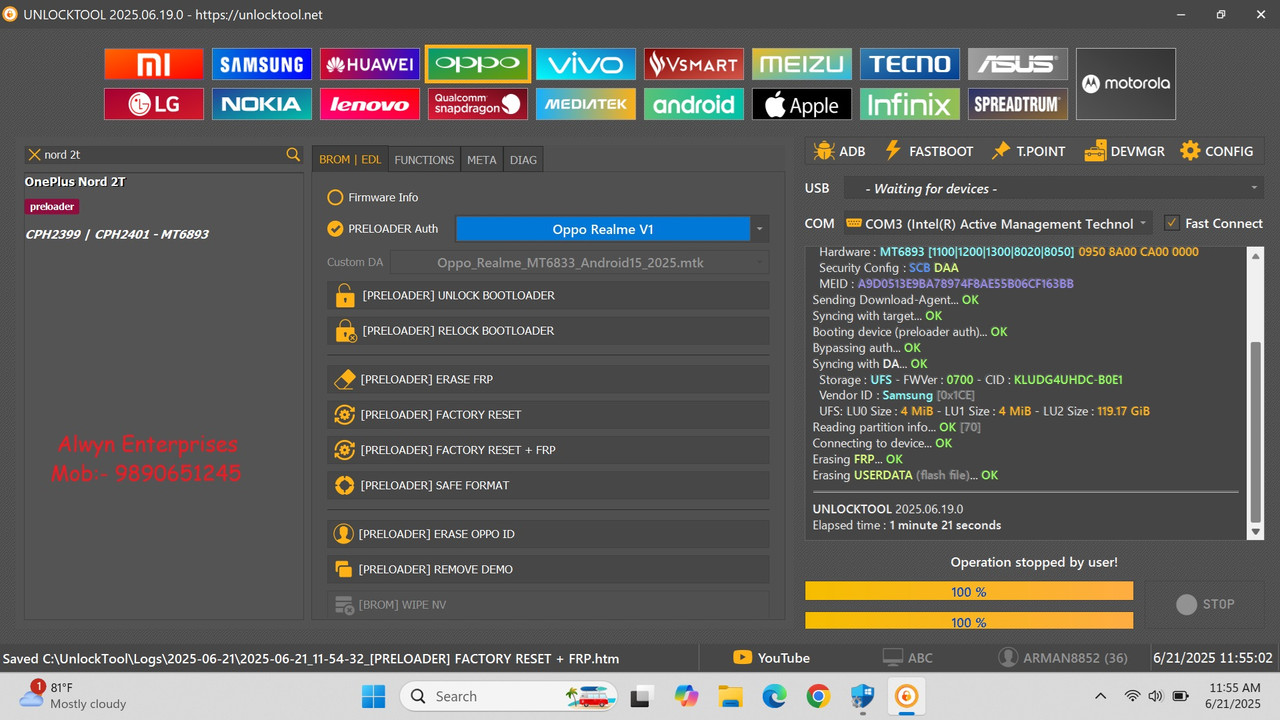The width and height of the screenshot is (1280, 720).
Task: Select the Qualcomm Snapdragon tile
Action: point(478,104)
